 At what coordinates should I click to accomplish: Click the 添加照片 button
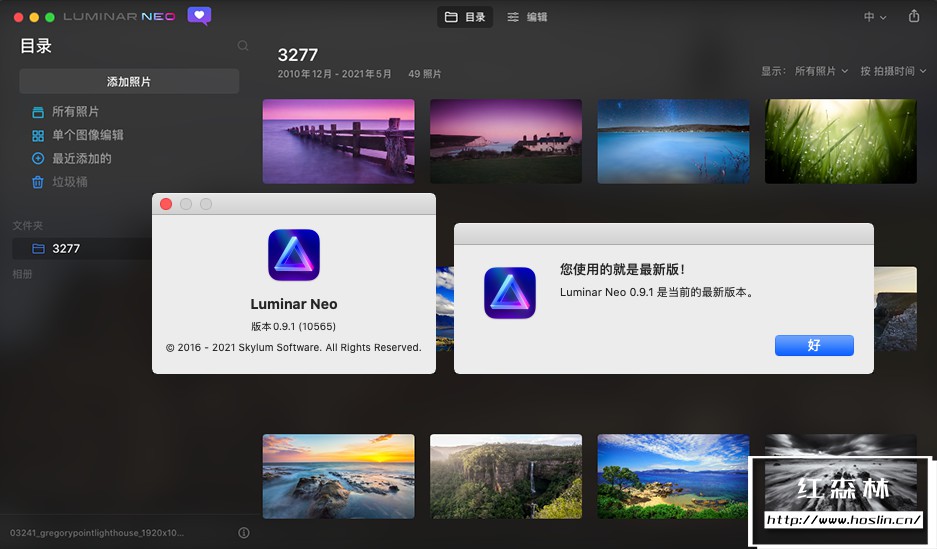[x=129, y=81]
